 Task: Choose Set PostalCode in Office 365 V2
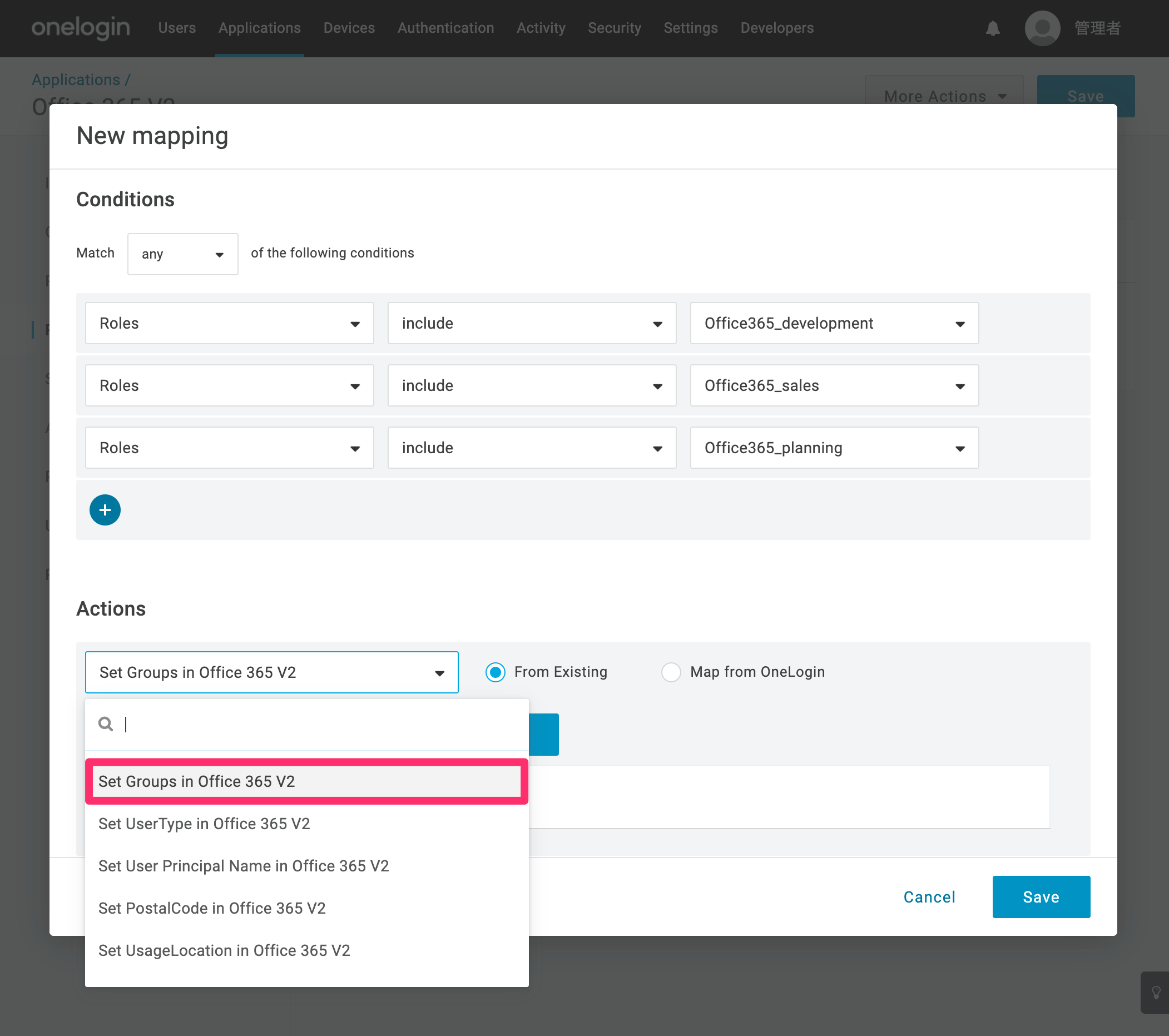(x=306, y=909)
